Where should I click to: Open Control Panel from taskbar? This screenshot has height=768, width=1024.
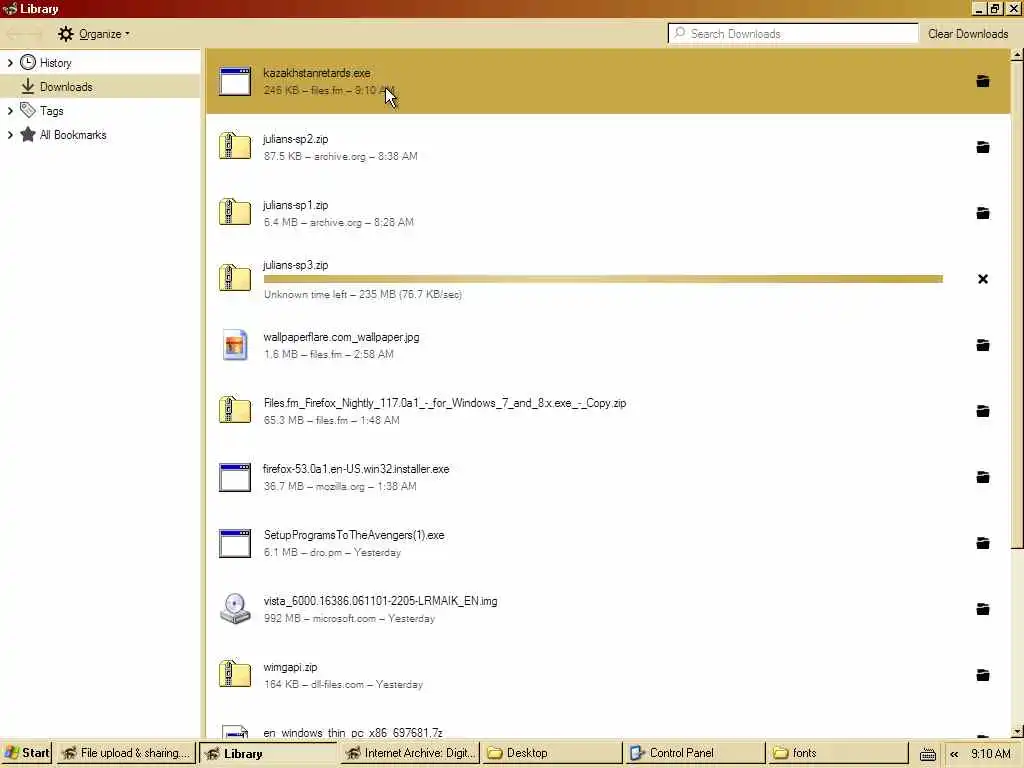tap(694, 753)
